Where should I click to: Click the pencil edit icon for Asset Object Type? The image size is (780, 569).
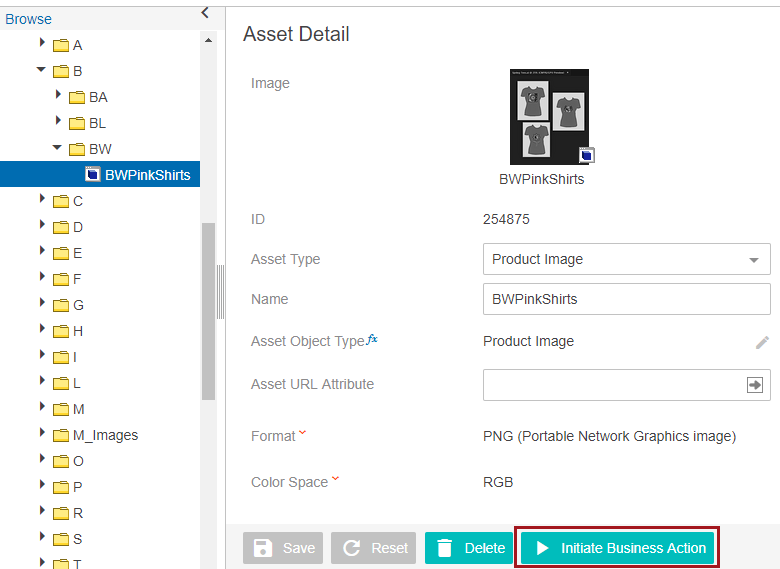coord(762,342)
